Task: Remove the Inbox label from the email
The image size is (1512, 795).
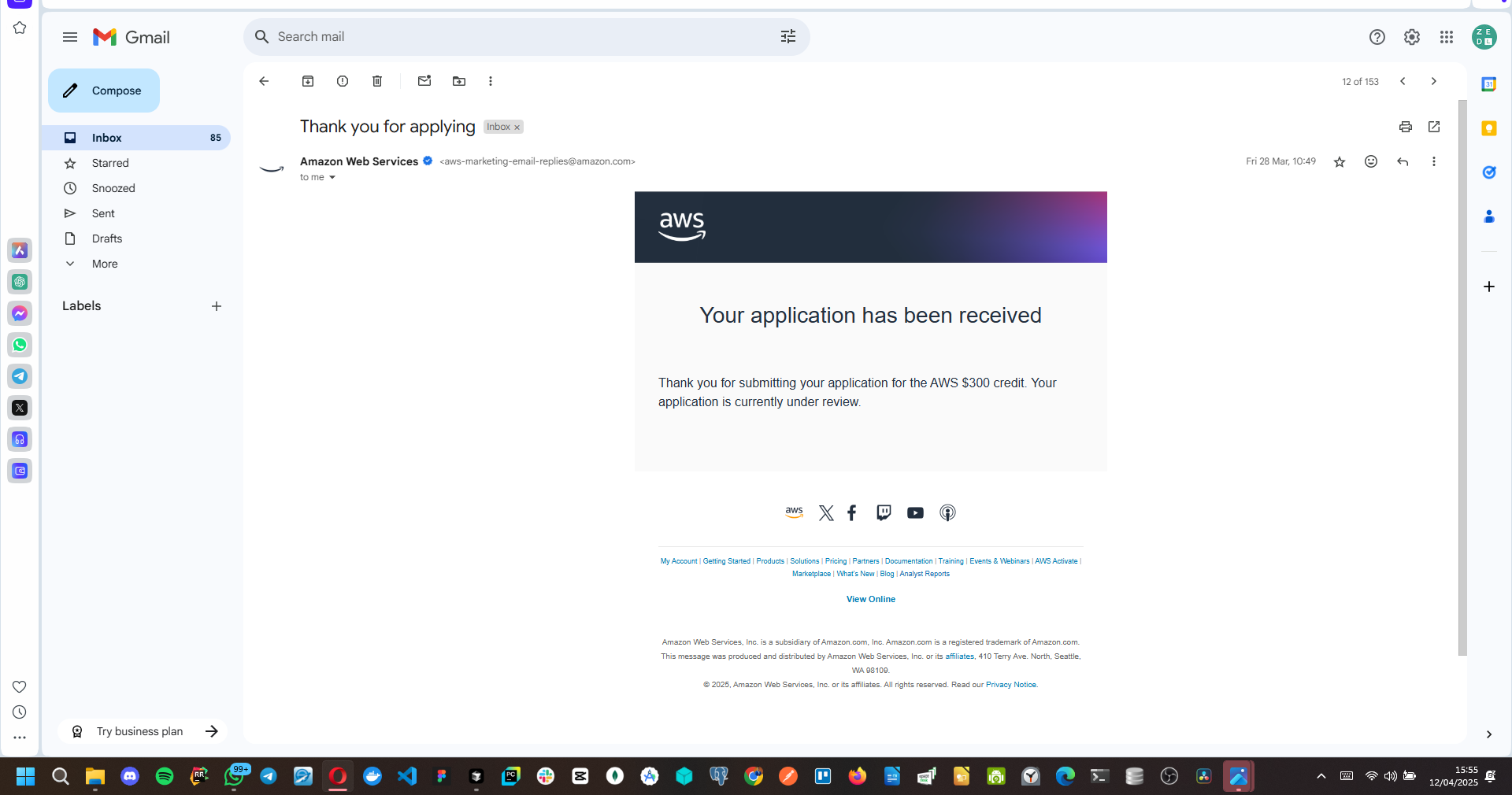Action: (x=517, y=128)
